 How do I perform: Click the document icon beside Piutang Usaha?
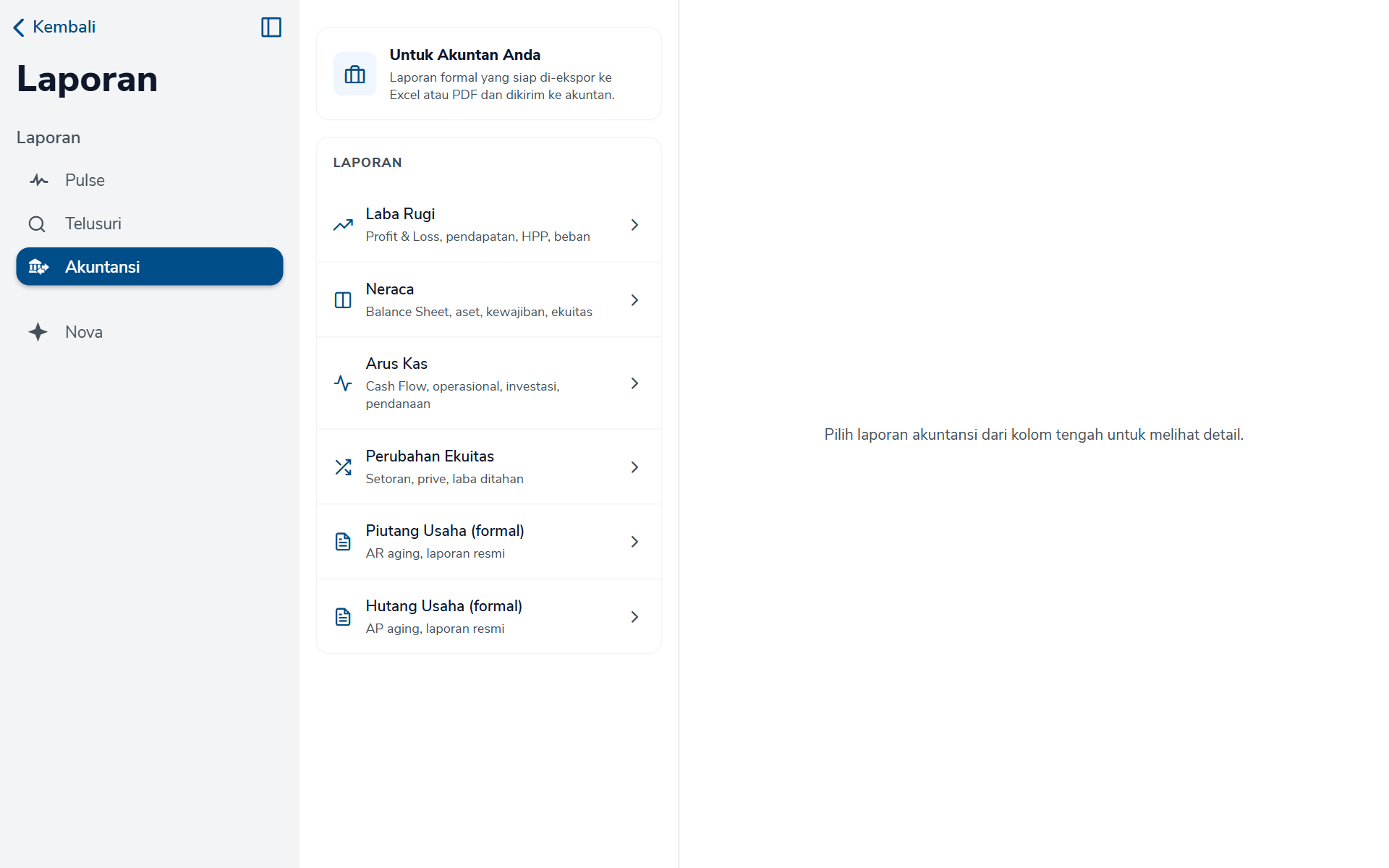click(x=343, y=542)
